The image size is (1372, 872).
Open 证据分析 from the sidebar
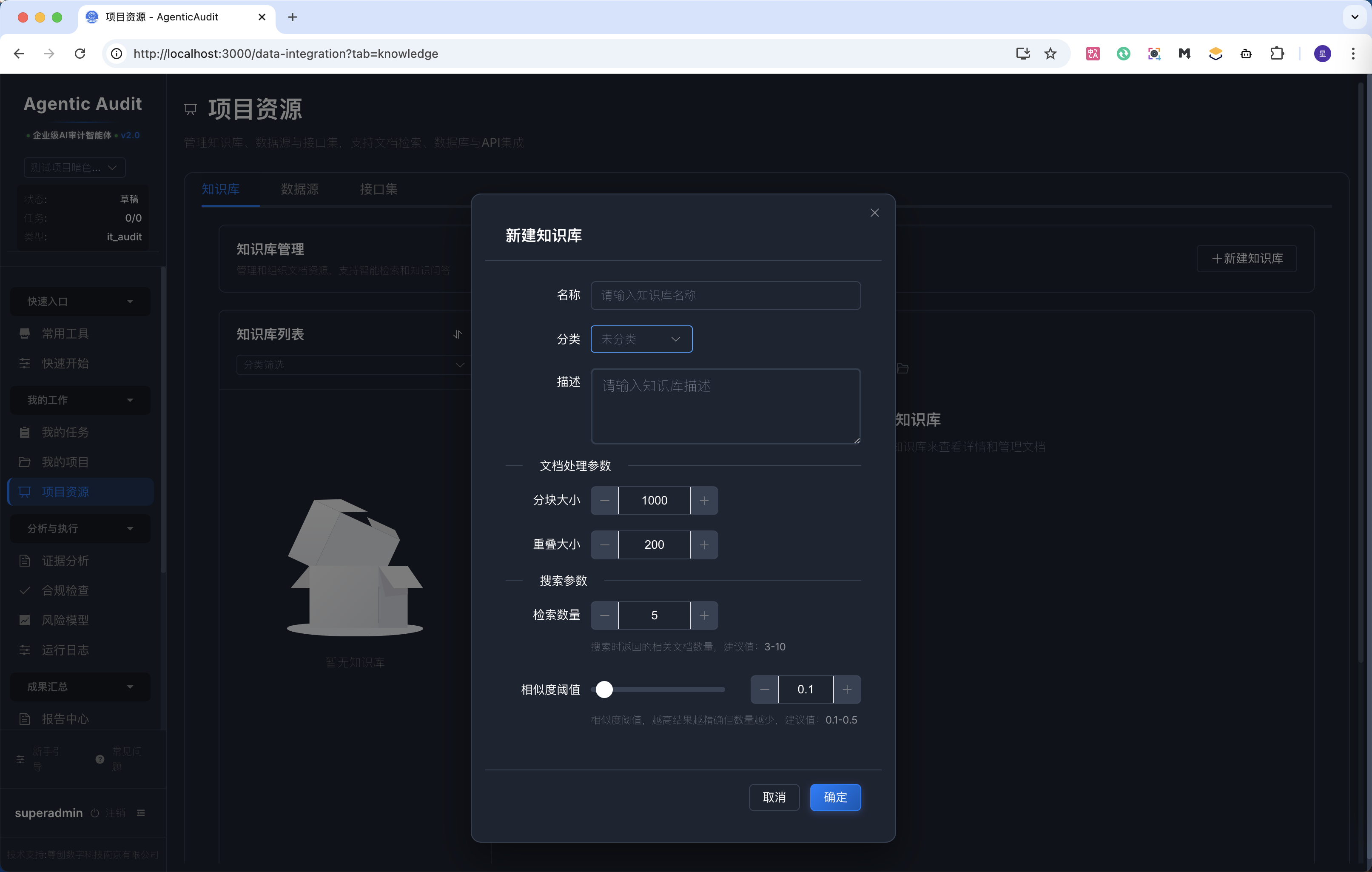pos(25,561)
